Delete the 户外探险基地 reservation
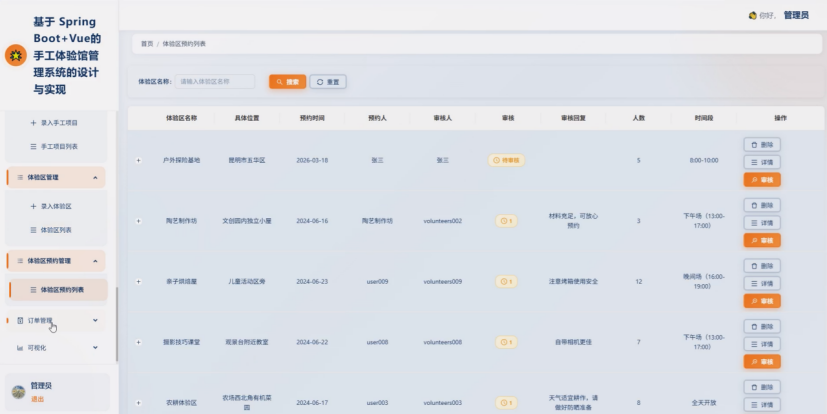This screenshot has height=414, width=827. coord(762,145)
